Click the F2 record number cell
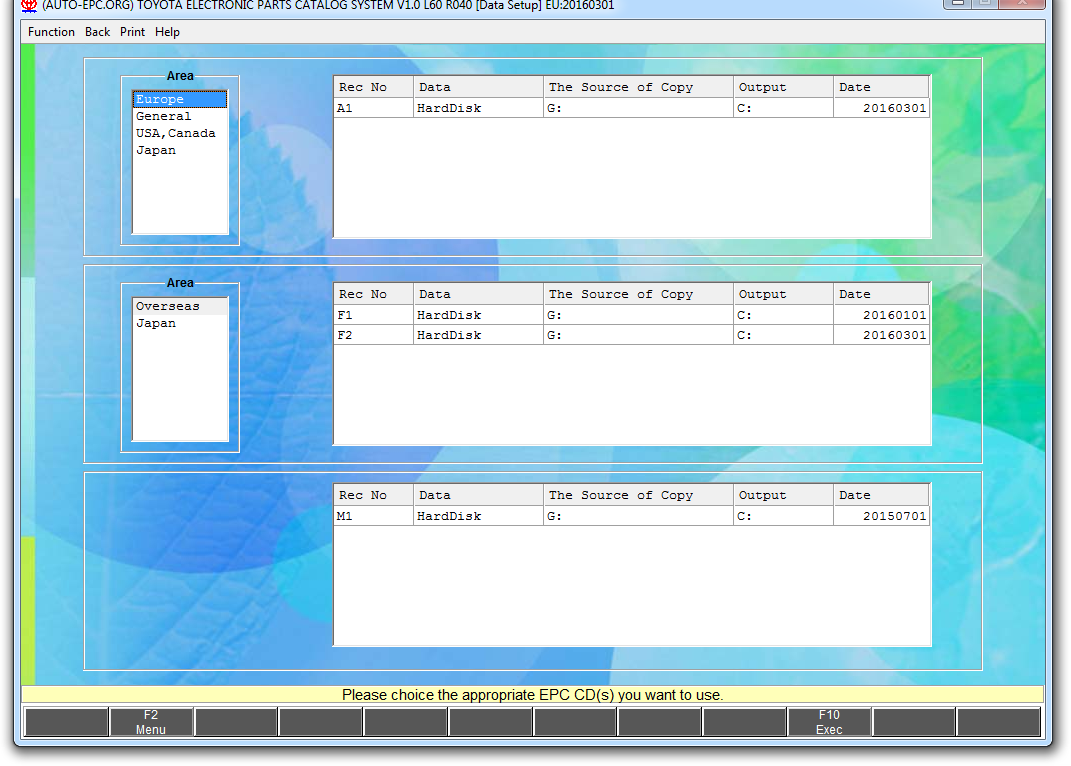The image size is (1071, 766). (x=374, y=335)
